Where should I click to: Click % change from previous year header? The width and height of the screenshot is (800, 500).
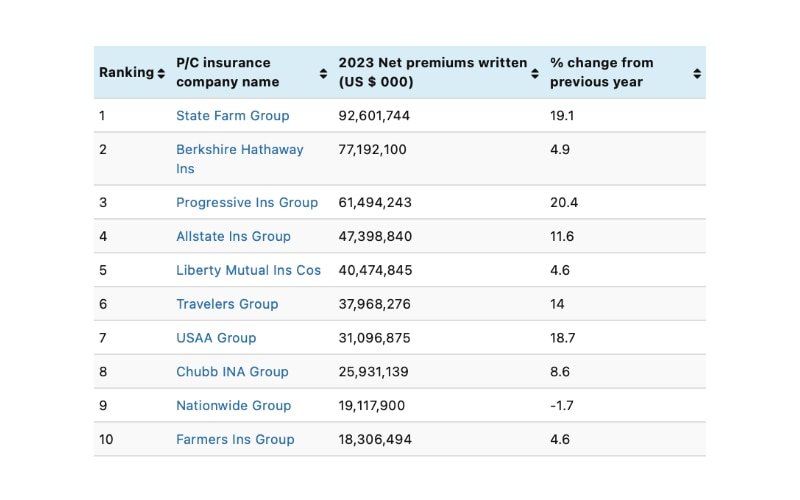(x=602, y=72)
